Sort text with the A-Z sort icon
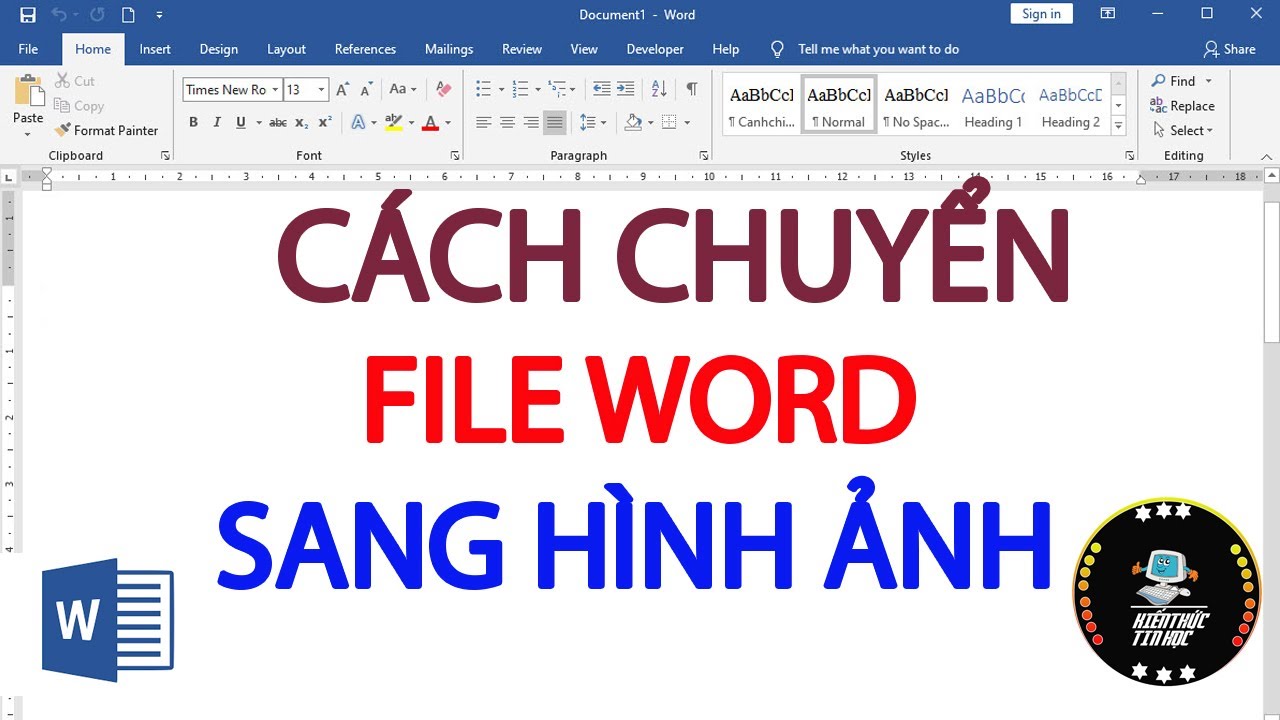The image size is (1280, 720). [659, 89]
